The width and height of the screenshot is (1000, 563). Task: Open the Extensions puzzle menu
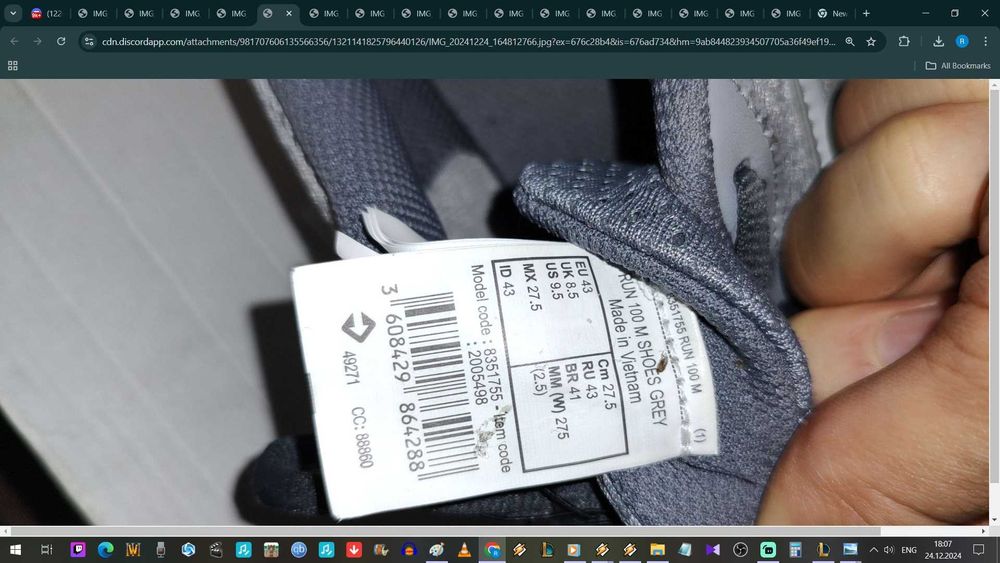click(x=904, y=41)
